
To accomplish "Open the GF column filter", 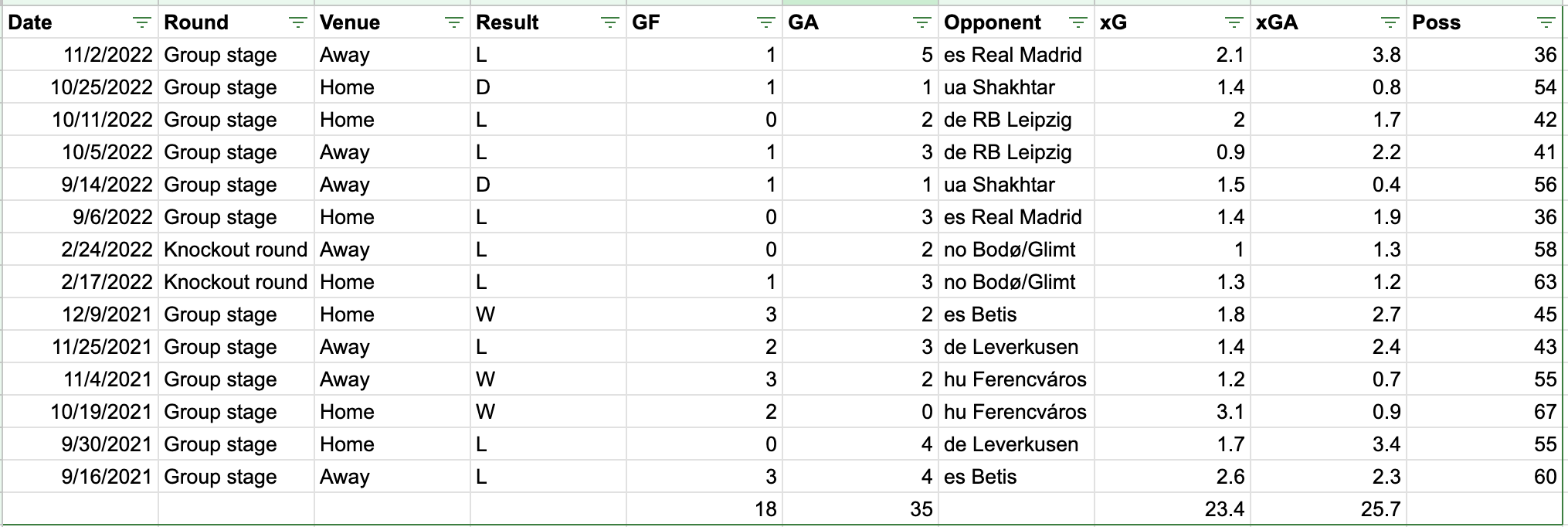I will point(766,23).
